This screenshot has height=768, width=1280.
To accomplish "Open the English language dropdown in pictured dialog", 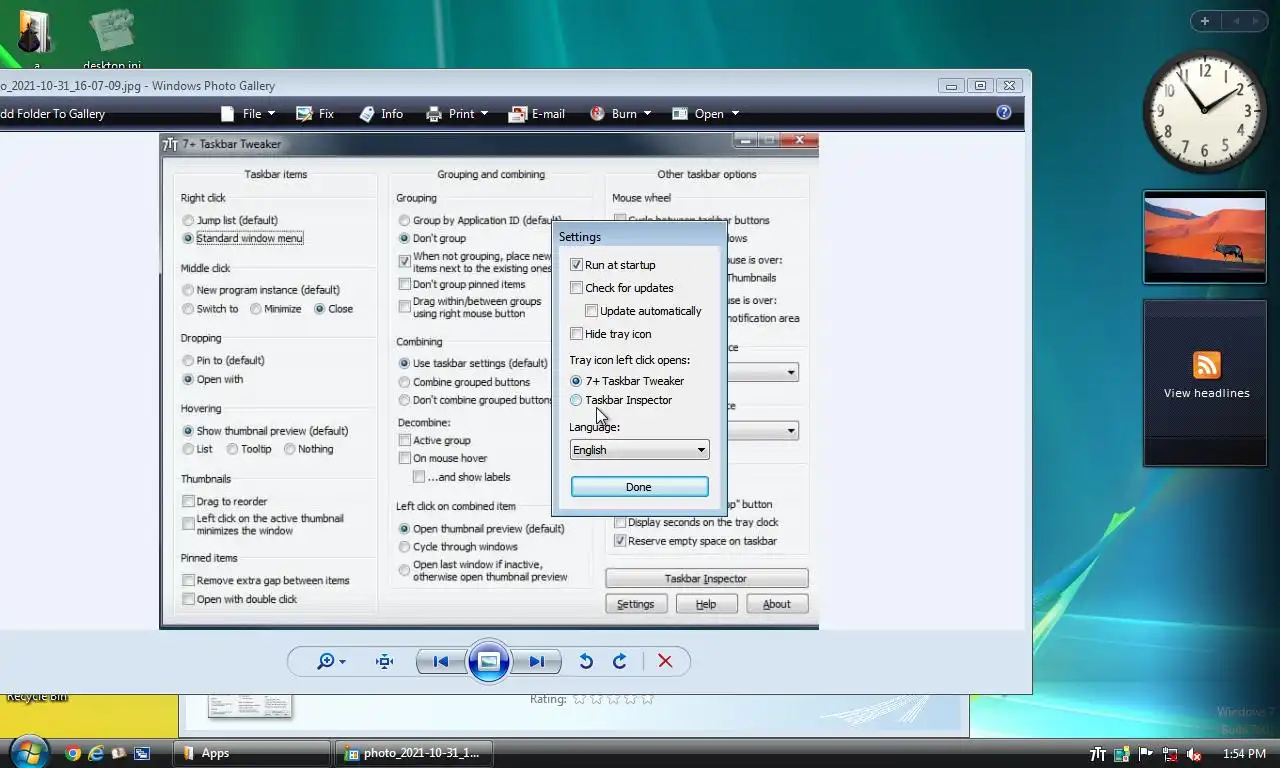I will point(639,450).
